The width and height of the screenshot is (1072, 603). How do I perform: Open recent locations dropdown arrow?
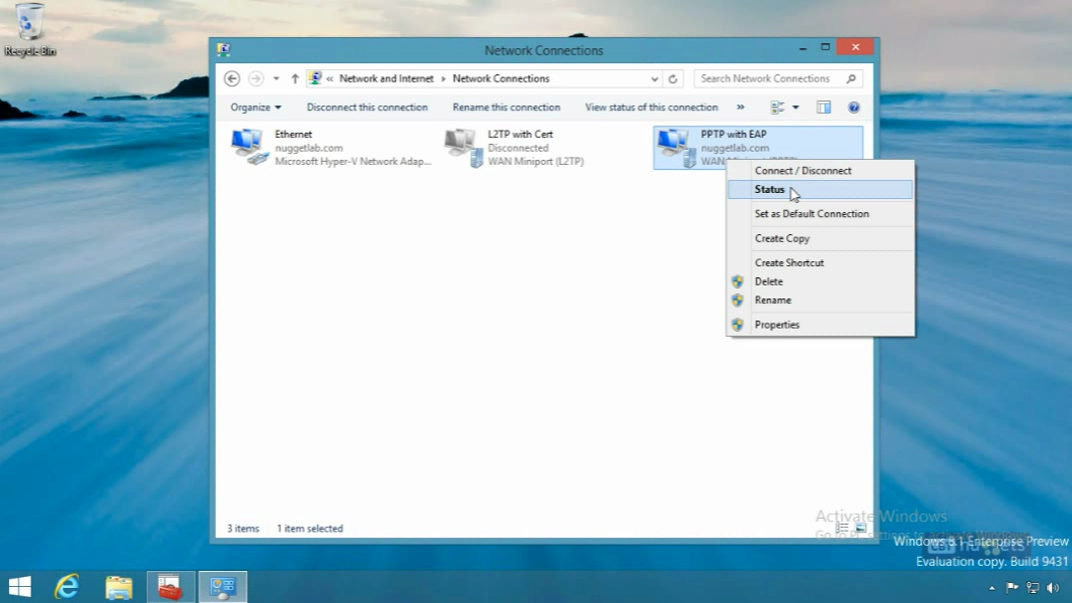(276, 79)
